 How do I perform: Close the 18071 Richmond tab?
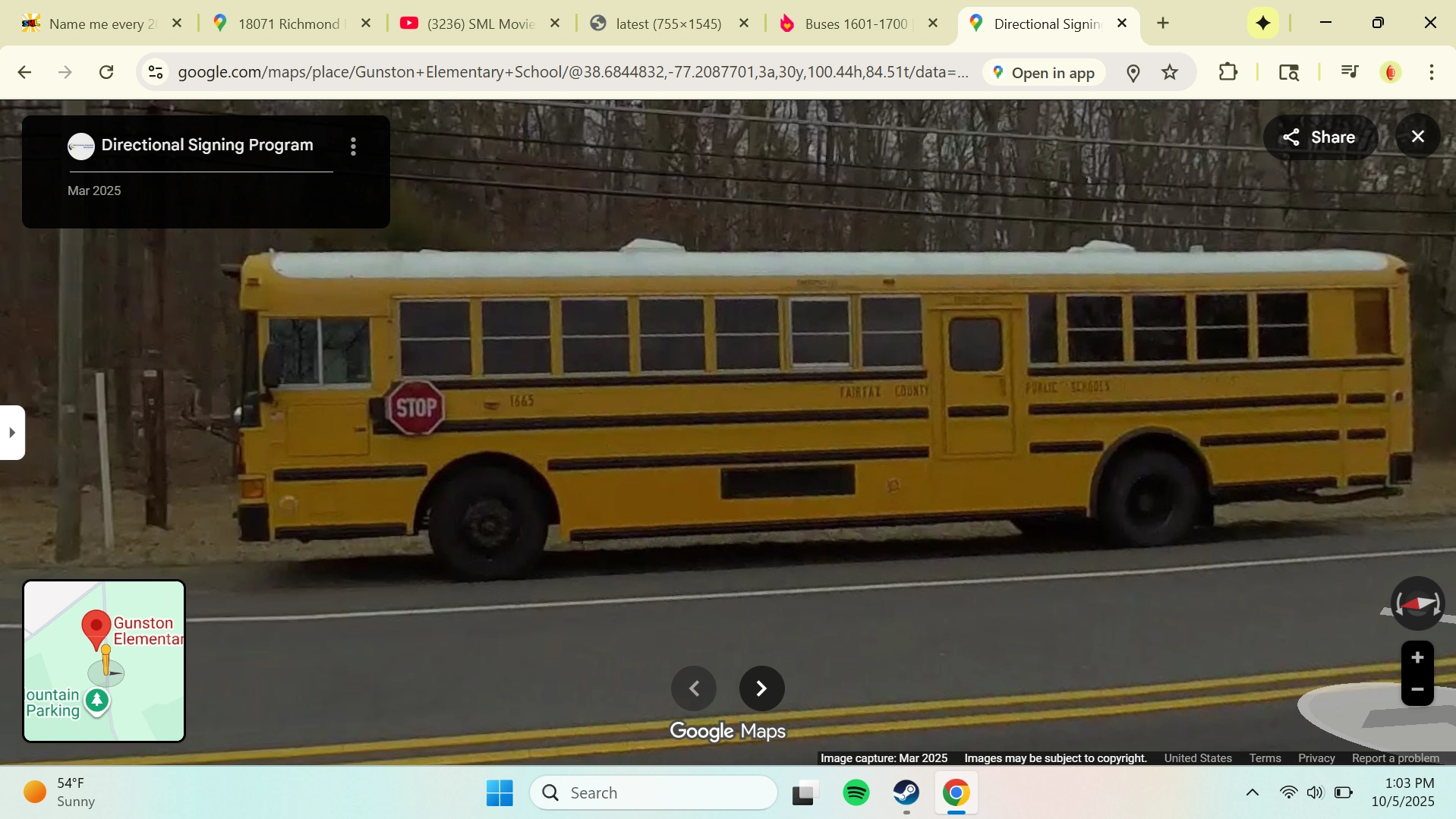pyautogui.click(x=366, y=24)
